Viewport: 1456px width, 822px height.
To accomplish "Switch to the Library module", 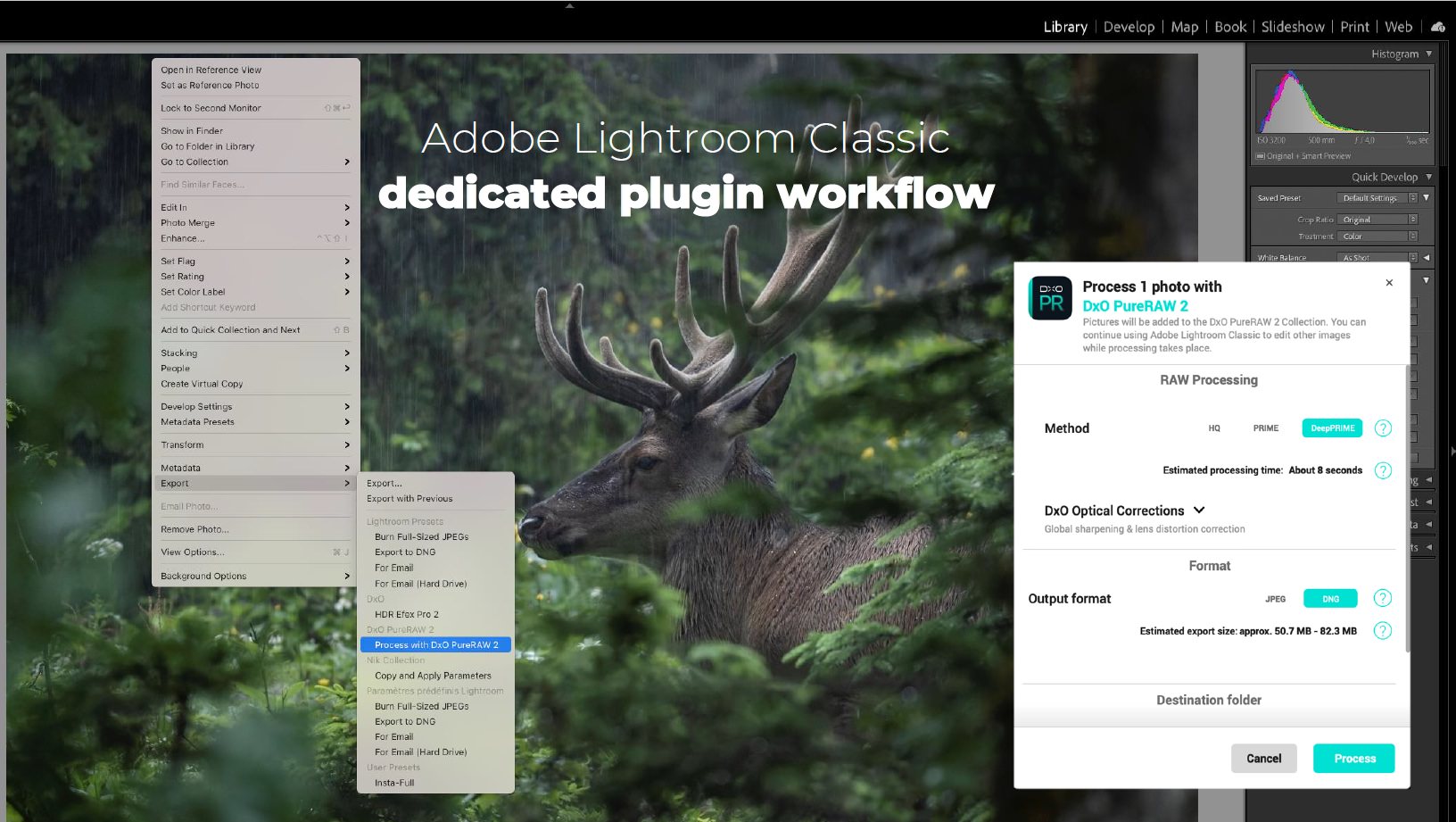I will click(1065, 27).
